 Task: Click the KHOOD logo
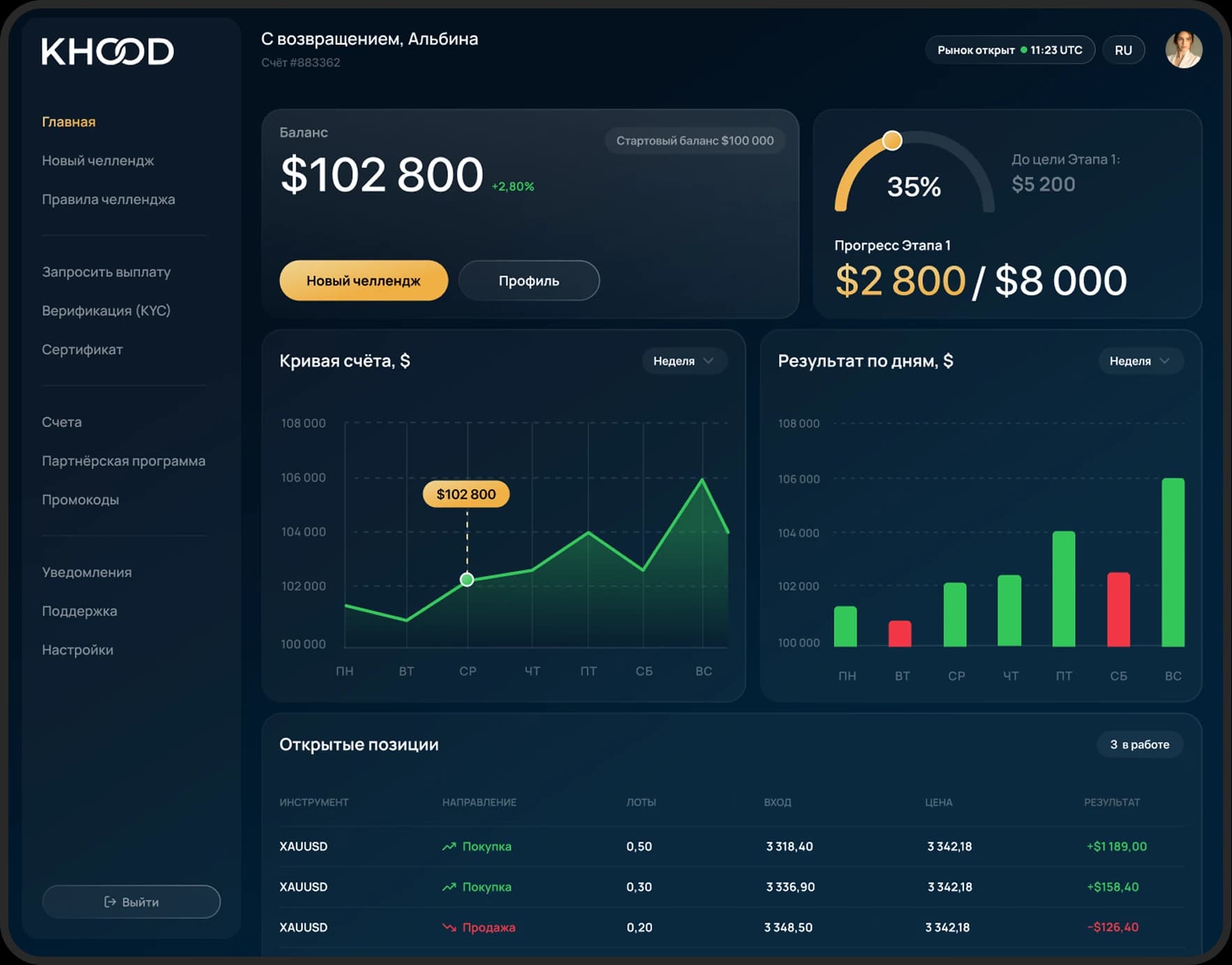(x=107, y=52)
